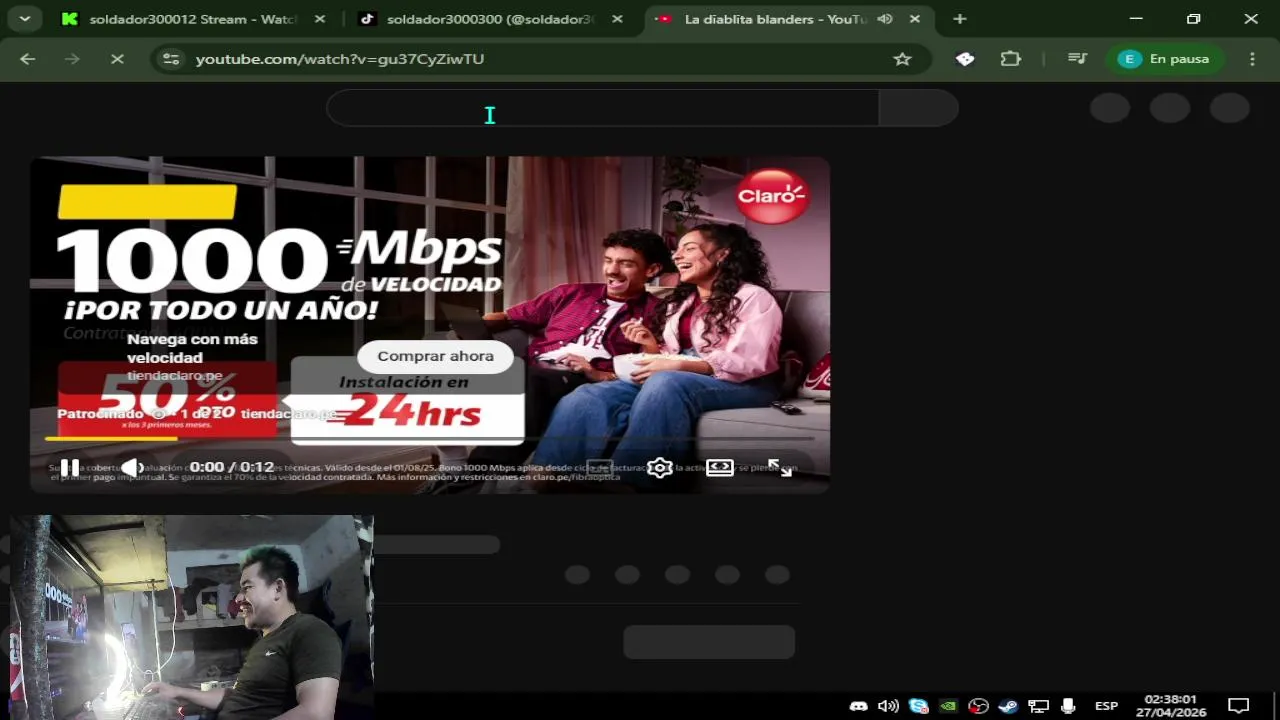Screen dimensions: 1280x720
Task: Open a new browser tab
Action: (x=960, y=19)
